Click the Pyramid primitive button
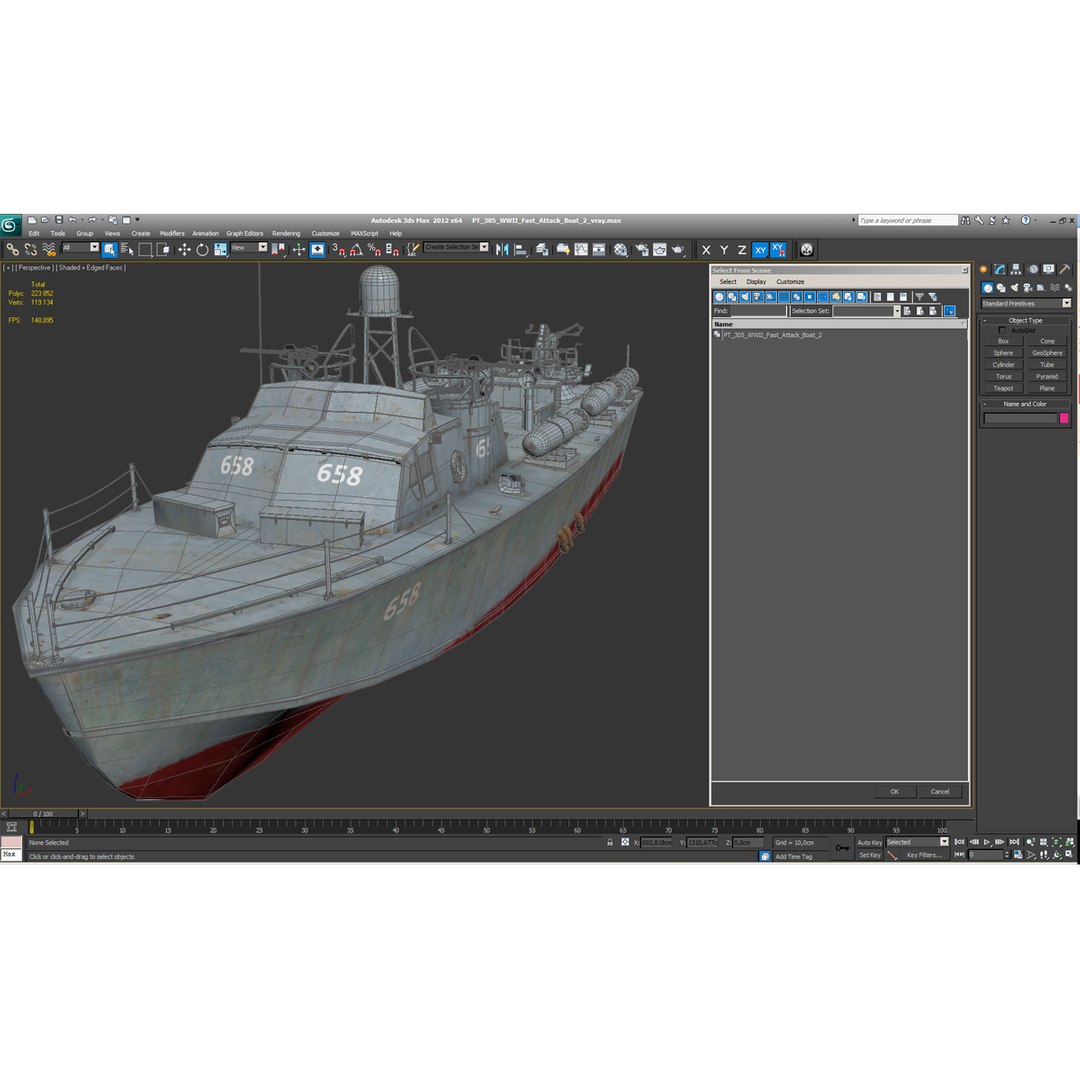The height and width of the screenshot is (1080, 1080). [1047, 376]
